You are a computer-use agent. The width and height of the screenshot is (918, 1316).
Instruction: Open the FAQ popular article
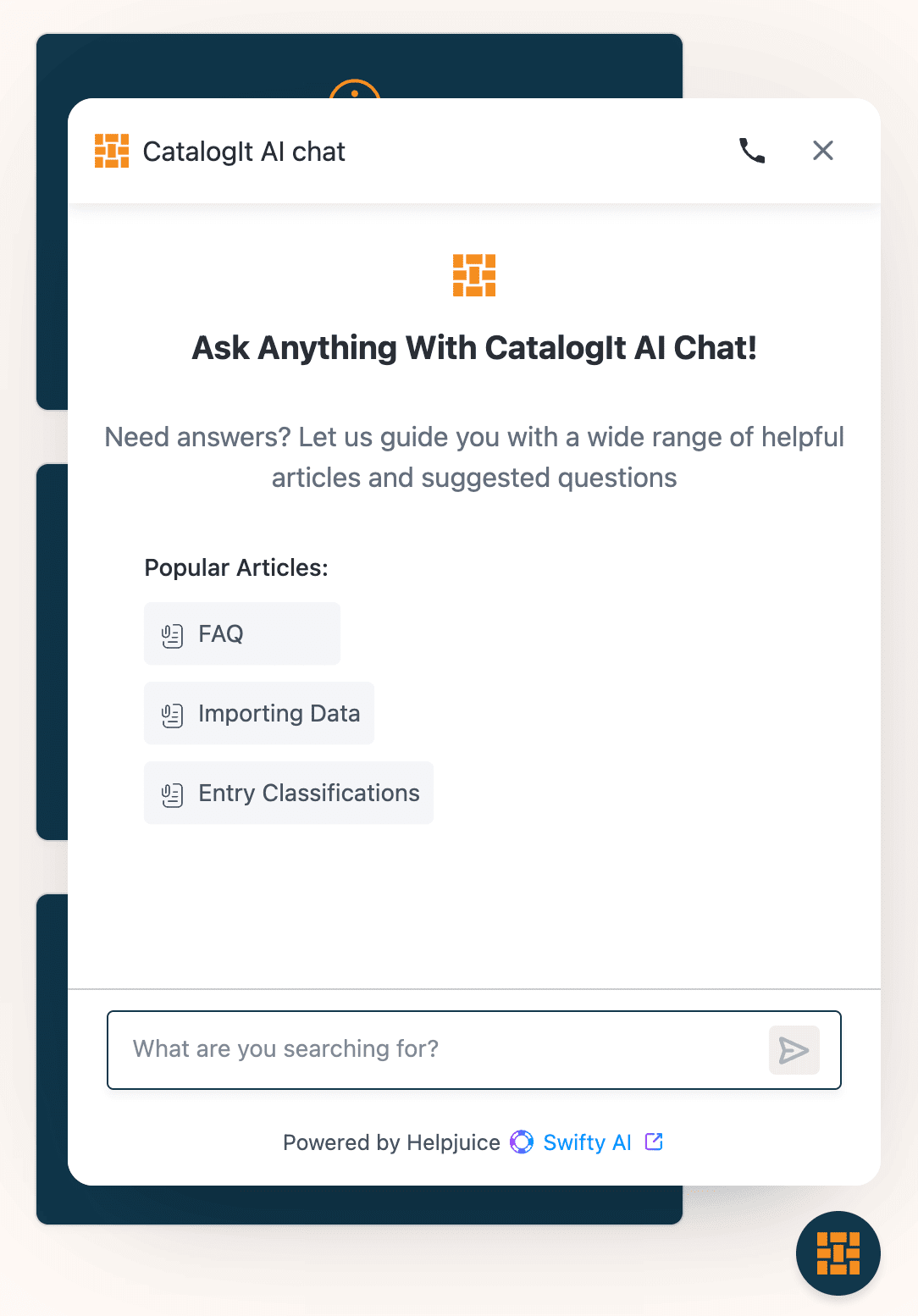pyautogui.click(x=242, y=633)
